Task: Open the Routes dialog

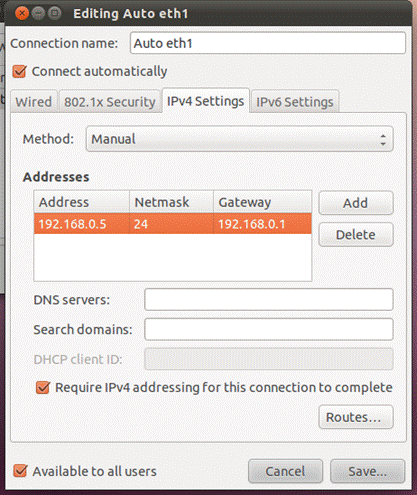Action: click(356, 417)
